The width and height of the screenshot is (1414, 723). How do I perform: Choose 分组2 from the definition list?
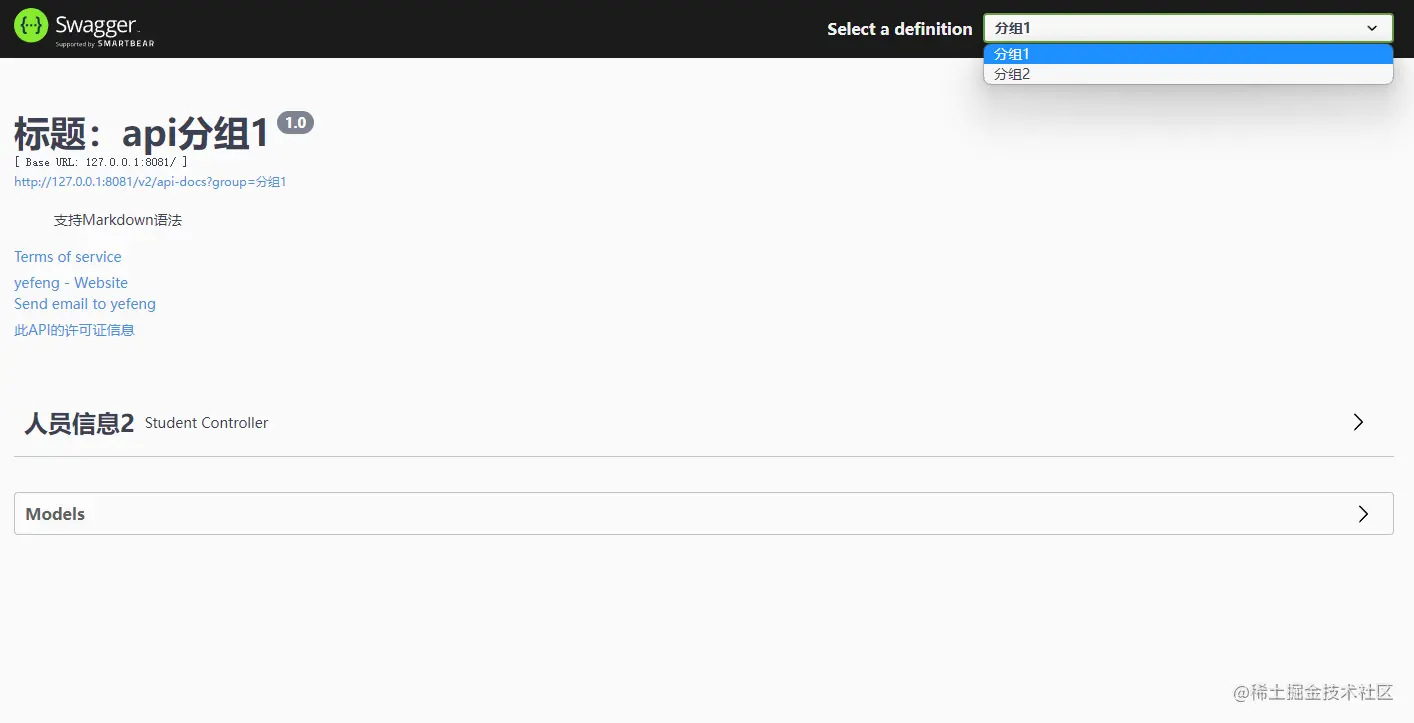pyautogui.click(x=1188, y=74)
